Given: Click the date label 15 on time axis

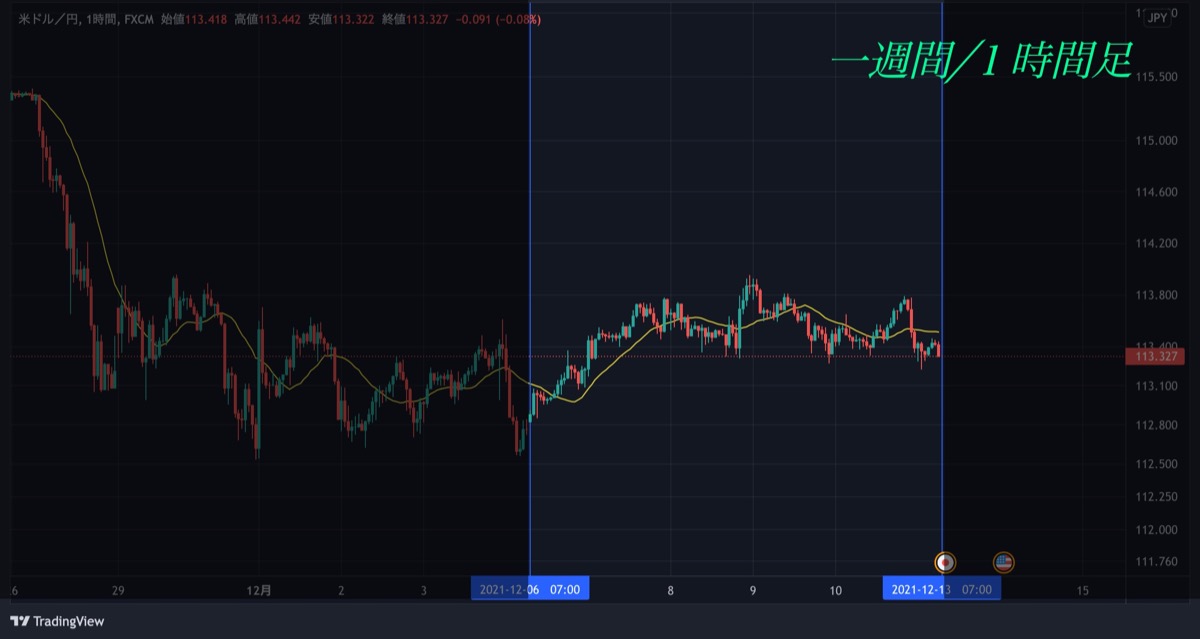Looking at the screenshot, I should pos(1082,590).
